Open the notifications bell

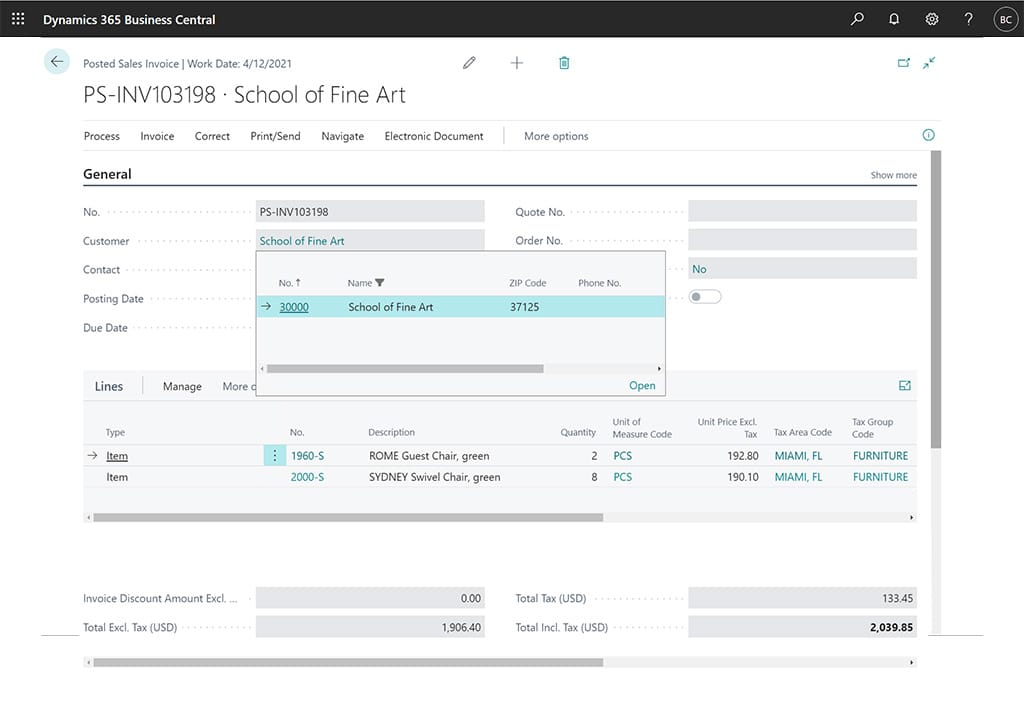(894, 19)
